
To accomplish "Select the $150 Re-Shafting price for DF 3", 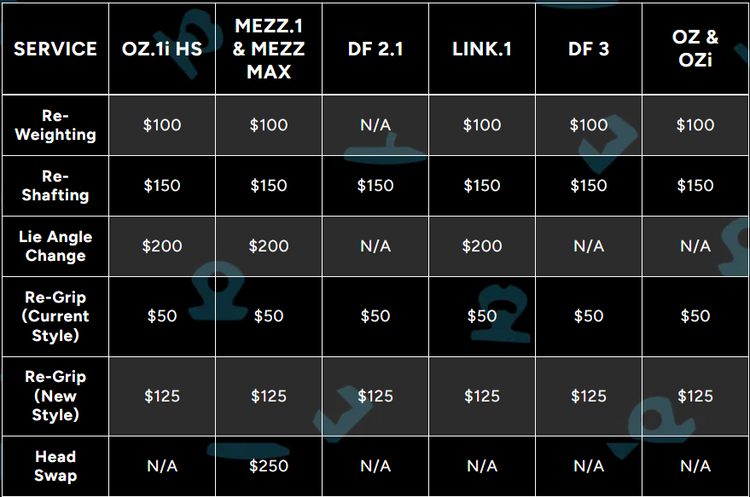I will tap(588, 185).
